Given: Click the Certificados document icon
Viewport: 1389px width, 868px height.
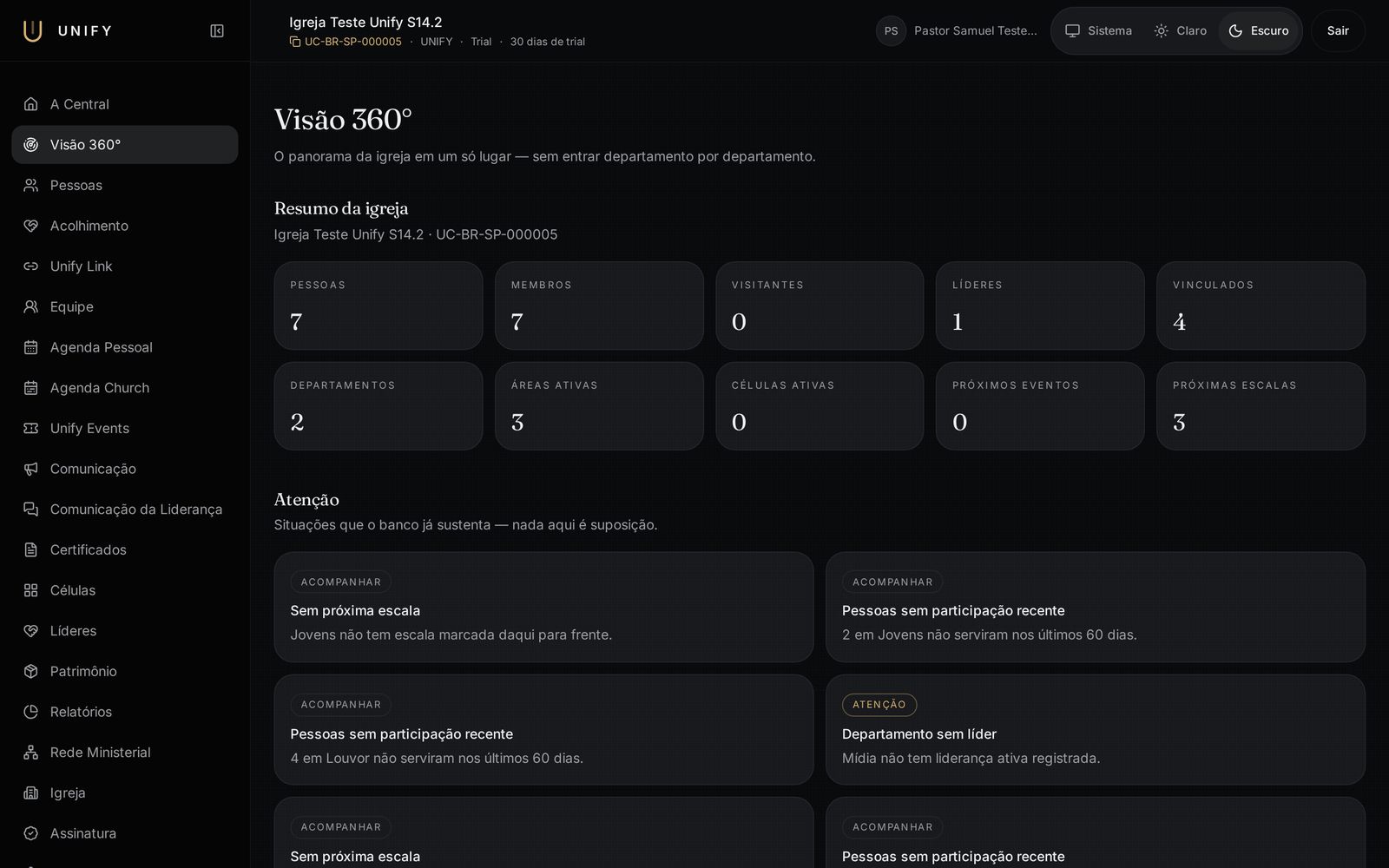Looking at the screenshot, I should (31, 549).
